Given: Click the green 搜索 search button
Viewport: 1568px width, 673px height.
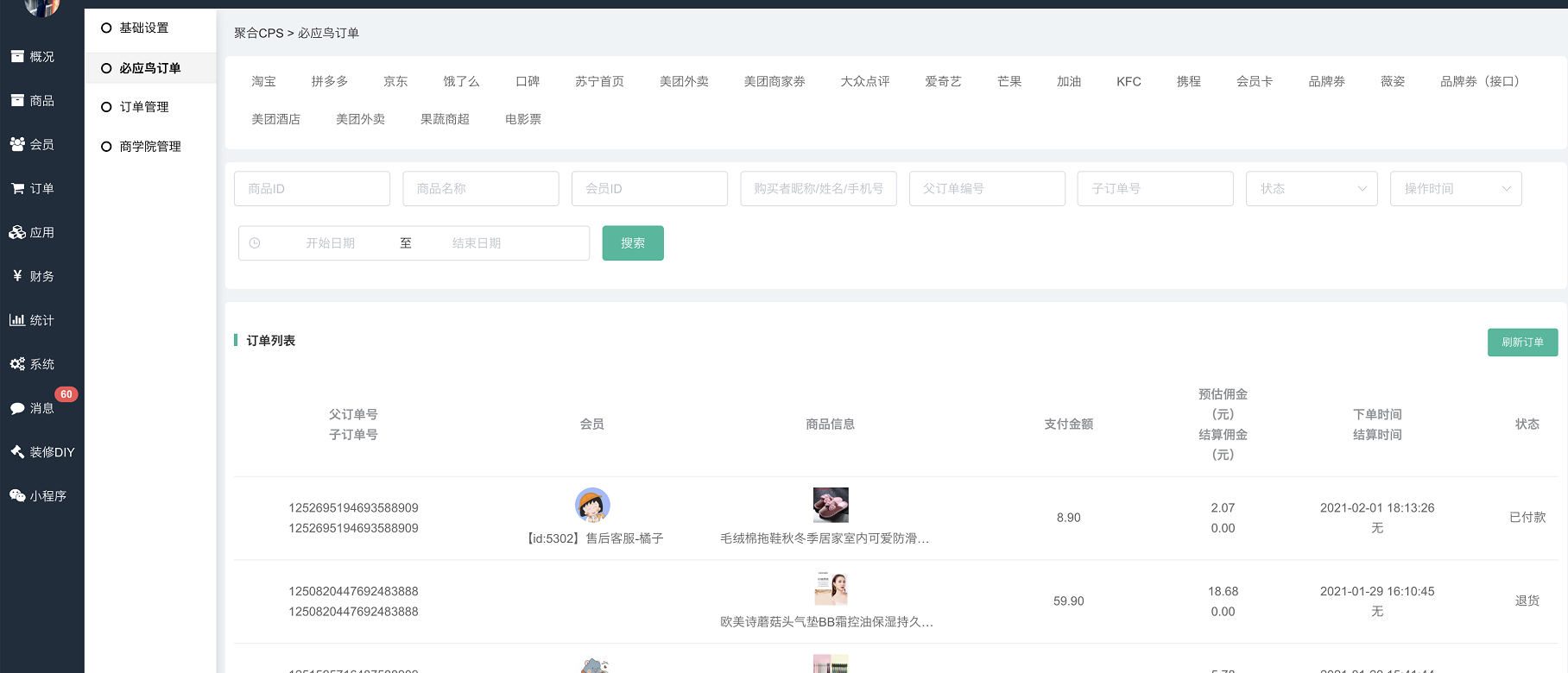Looking at the screenshot, I should pos(632,243).
